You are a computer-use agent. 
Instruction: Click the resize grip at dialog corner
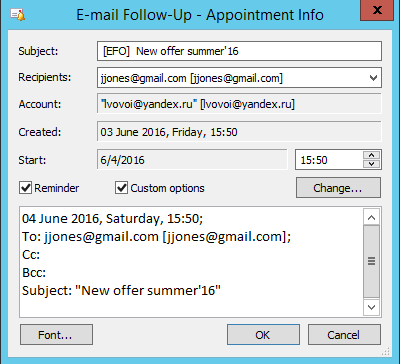(386, 352)
